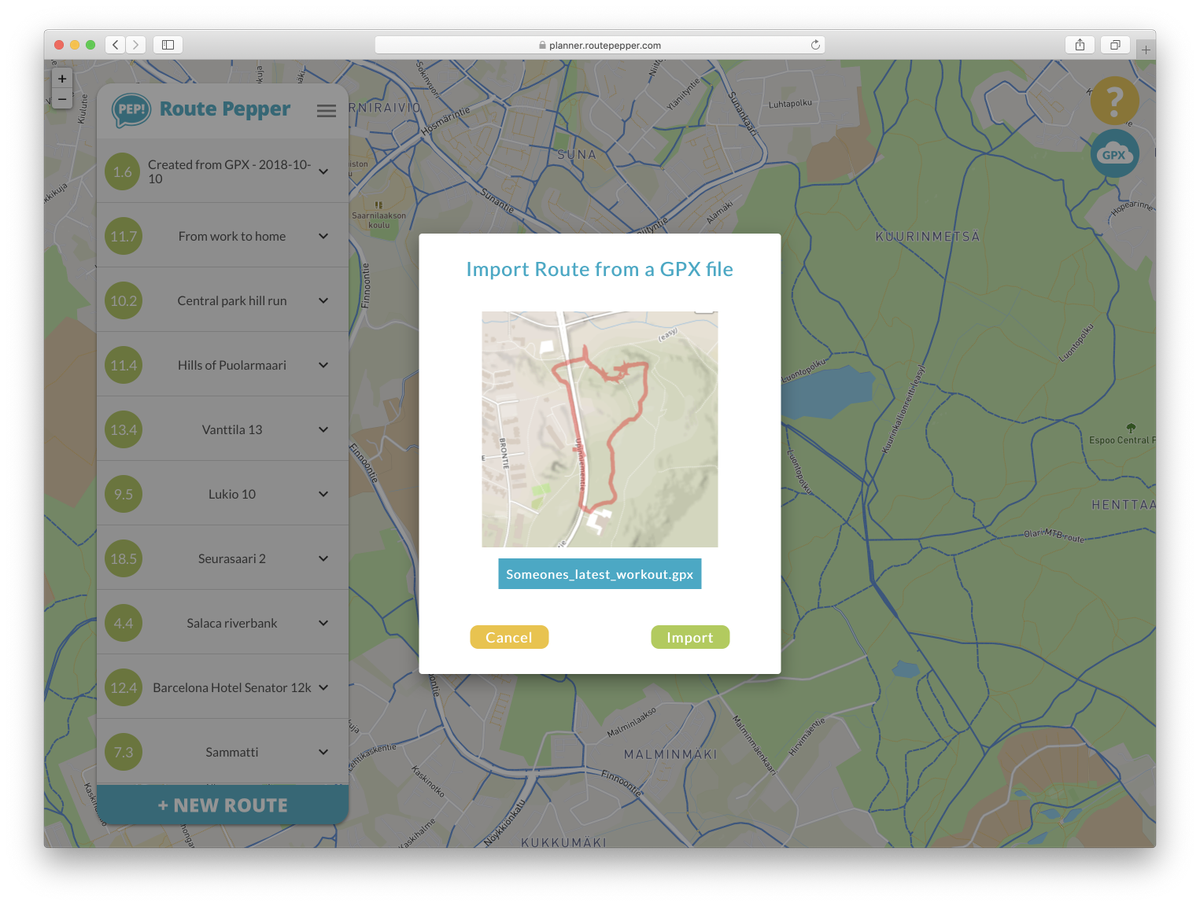Expand the Salaca riverbank chevron
Viewport: 1200px width, 906px height.
click(x=323, y=623)
